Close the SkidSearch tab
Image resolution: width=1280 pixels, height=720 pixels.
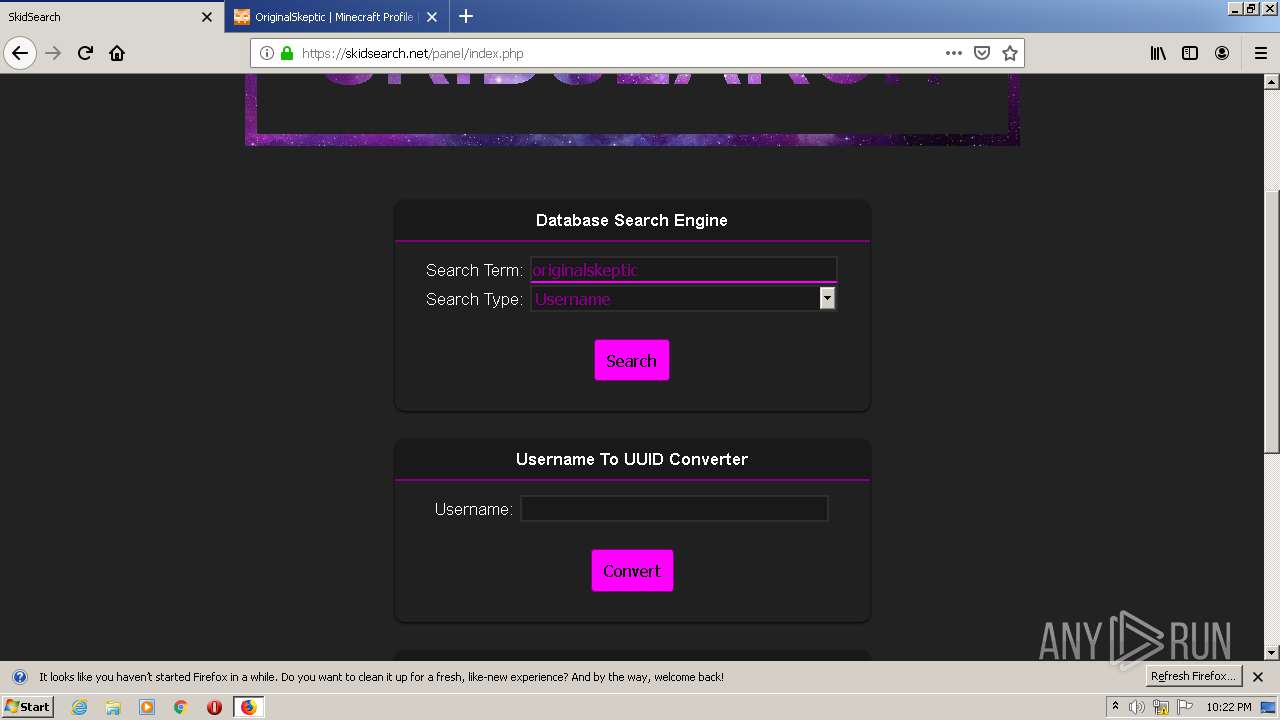[207, 17]
